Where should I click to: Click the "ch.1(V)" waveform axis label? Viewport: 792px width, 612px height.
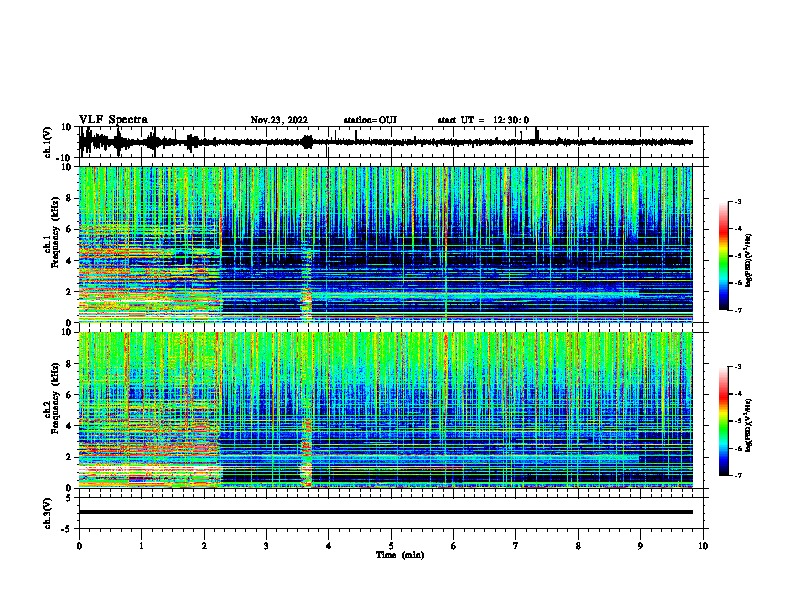coord(48,142)
